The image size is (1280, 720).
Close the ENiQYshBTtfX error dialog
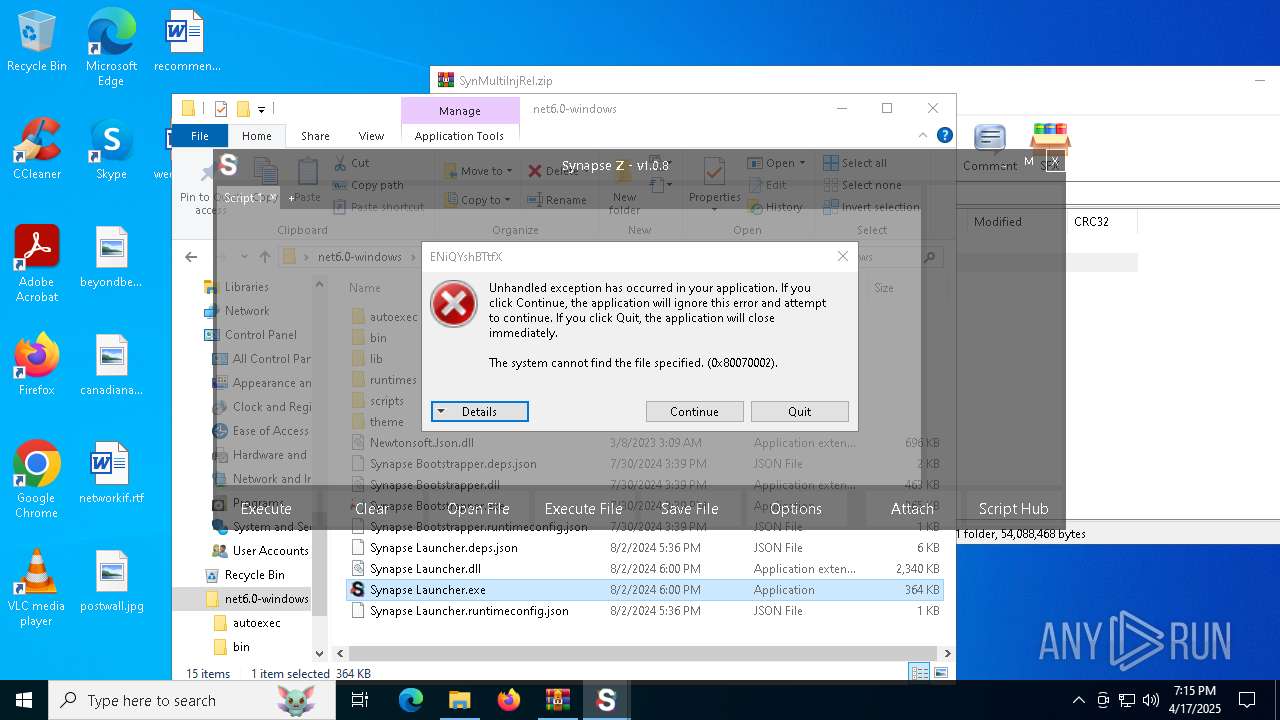pyautogui.click(x=842, y=256)
